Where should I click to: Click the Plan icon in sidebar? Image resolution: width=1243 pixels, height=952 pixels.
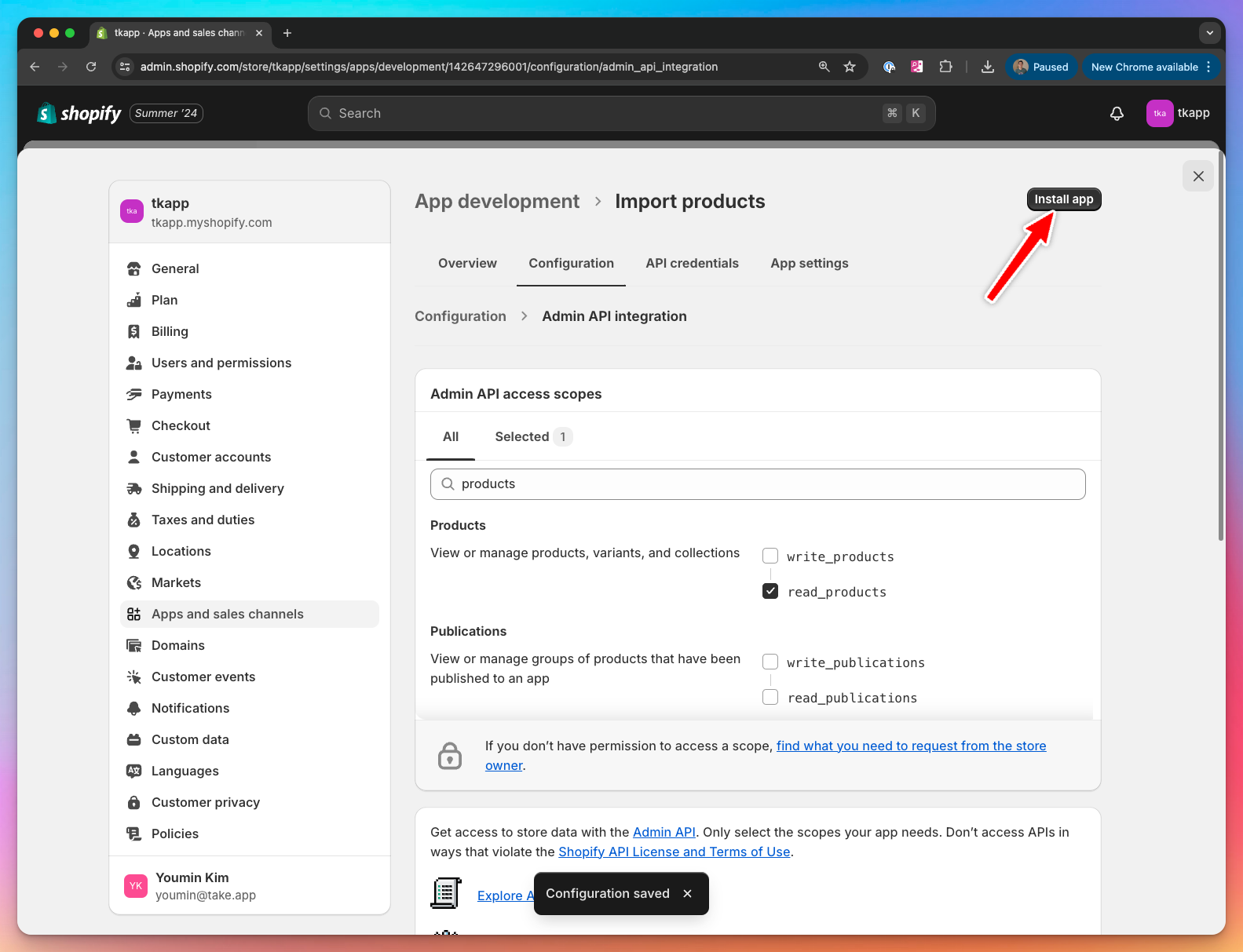[134, 300]
